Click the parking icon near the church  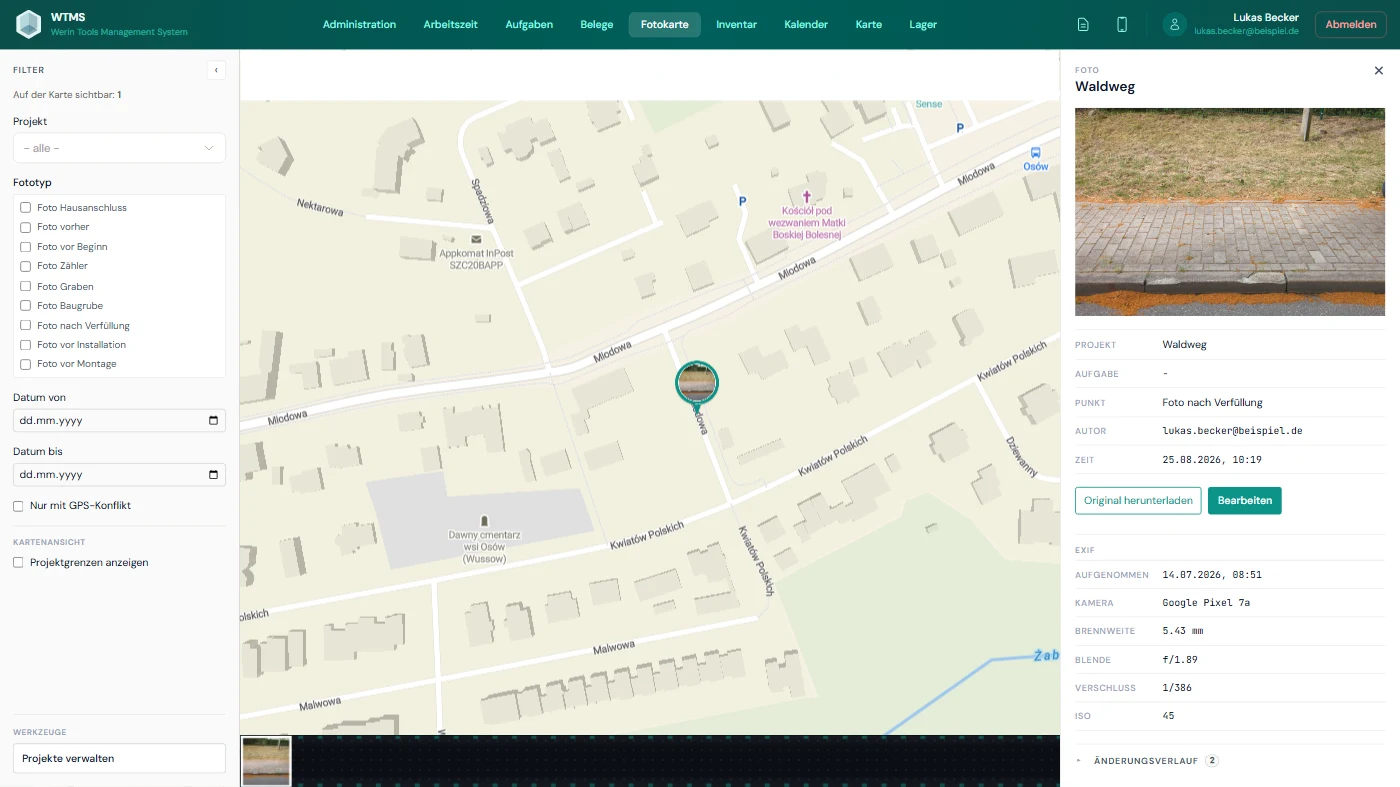point(742,202)
